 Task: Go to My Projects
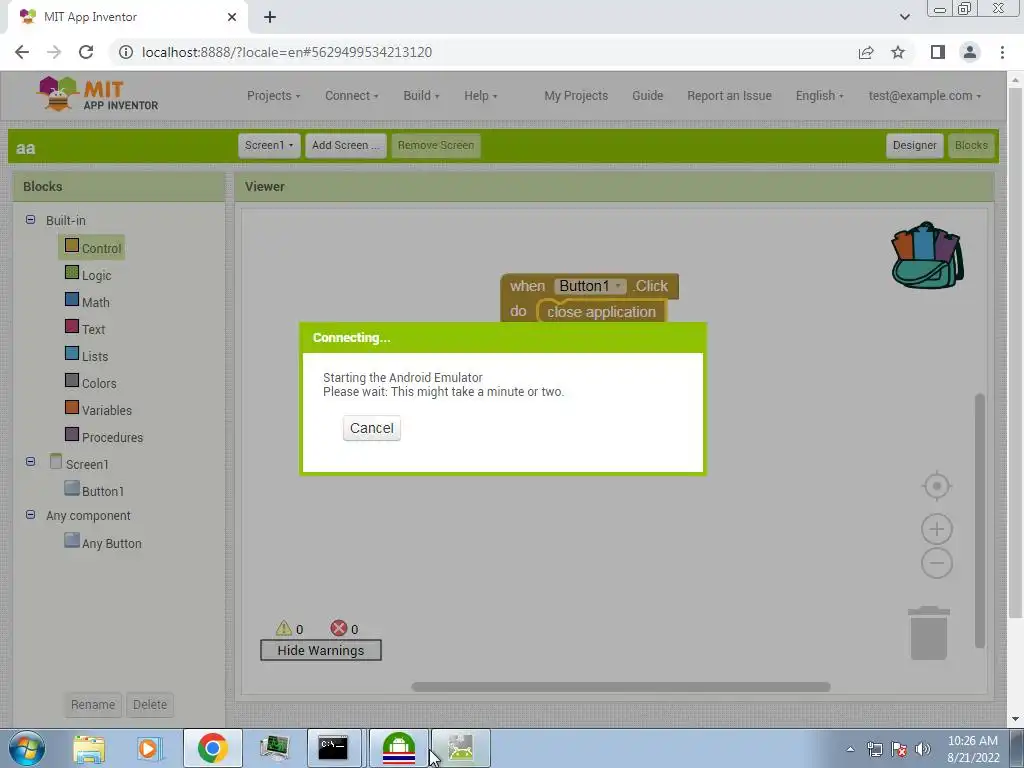point(576,95)
